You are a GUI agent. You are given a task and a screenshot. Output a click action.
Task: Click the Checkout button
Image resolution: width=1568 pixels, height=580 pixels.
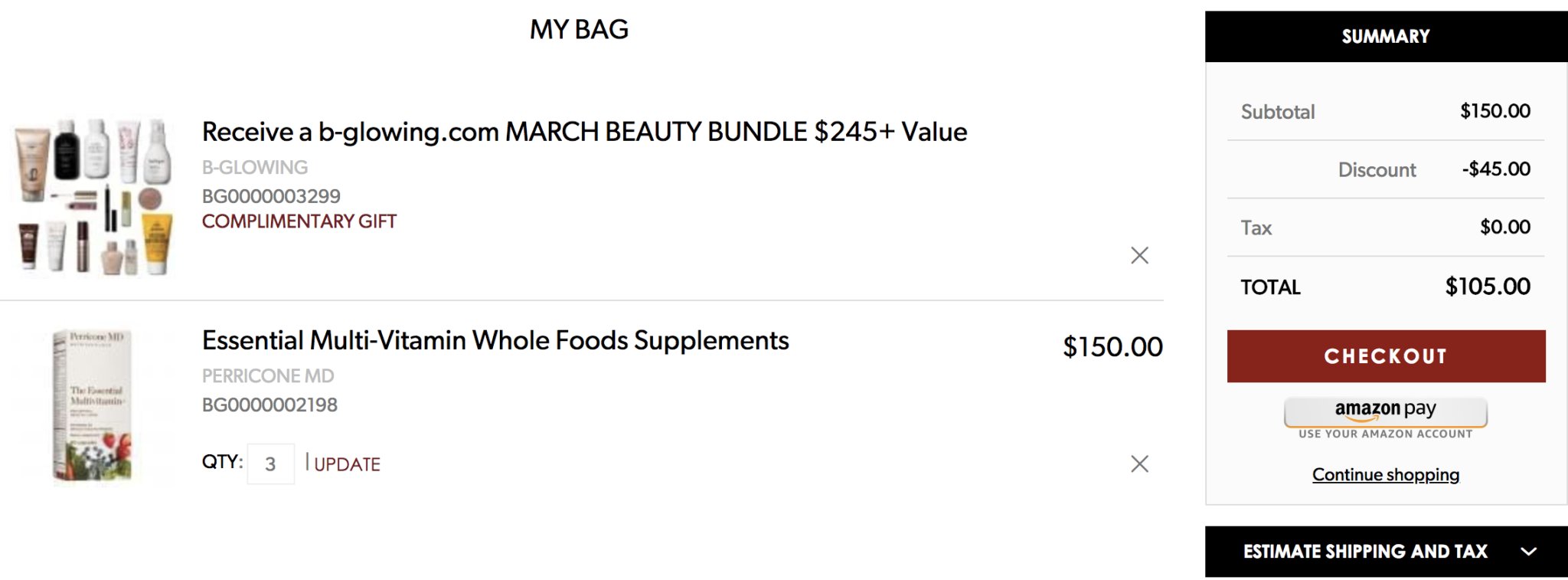tap(1386, 356)
